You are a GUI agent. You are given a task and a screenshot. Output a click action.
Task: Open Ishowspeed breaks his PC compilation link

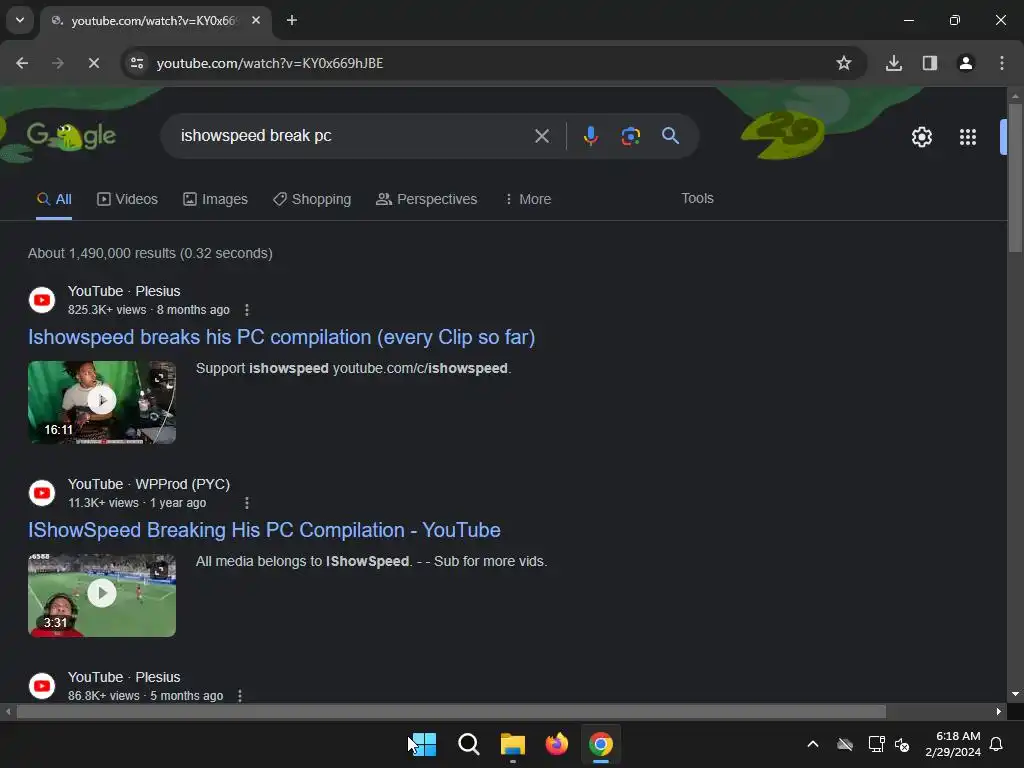click(x=281, y=337)
